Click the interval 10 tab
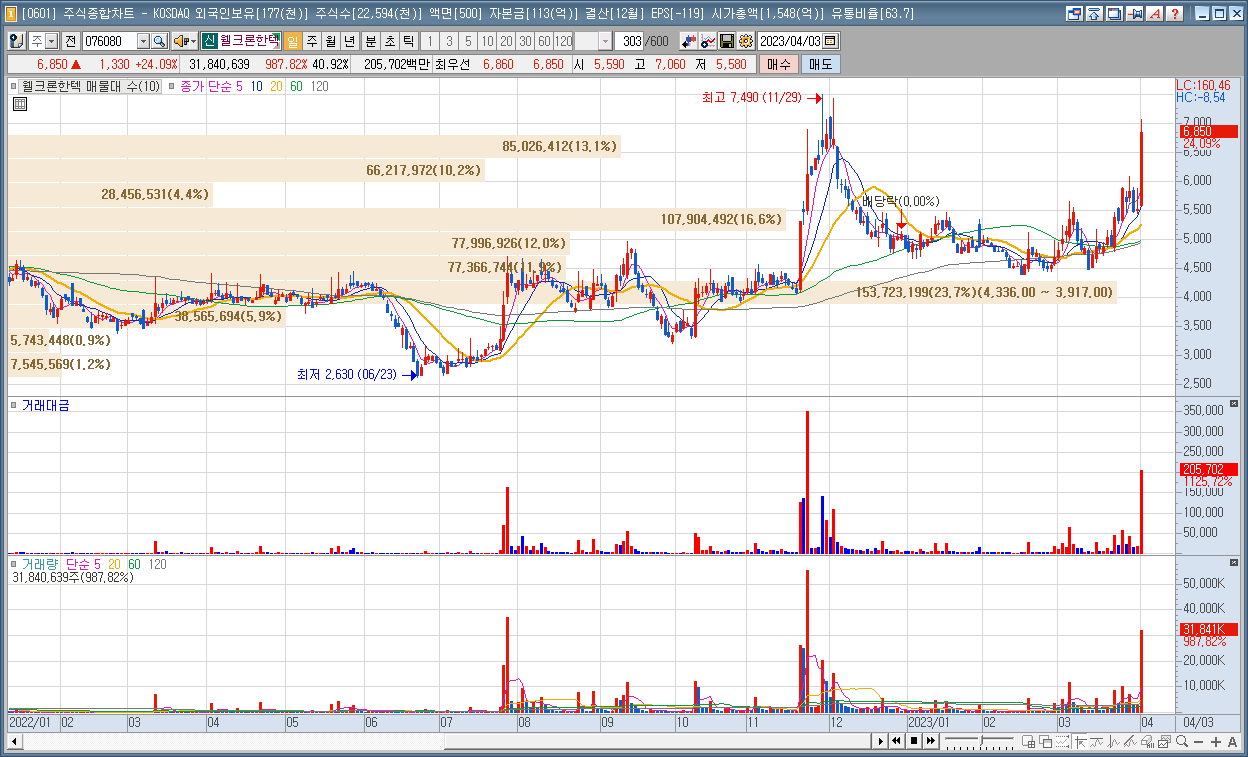The height and width of the screenshot is (757, 1248). (487, 41)
